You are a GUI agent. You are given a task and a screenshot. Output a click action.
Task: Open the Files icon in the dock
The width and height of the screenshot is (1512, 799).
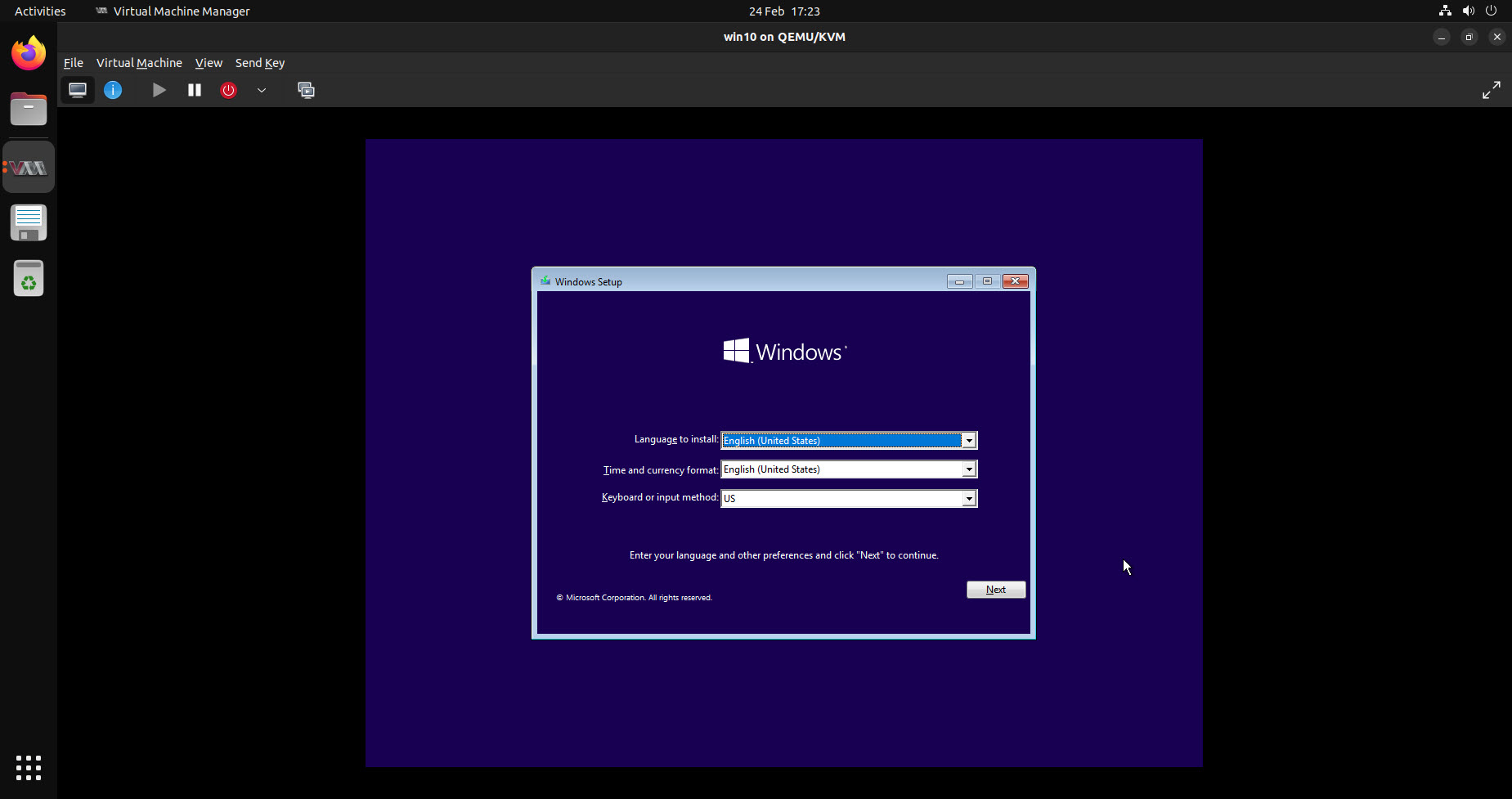pos(28,109)
